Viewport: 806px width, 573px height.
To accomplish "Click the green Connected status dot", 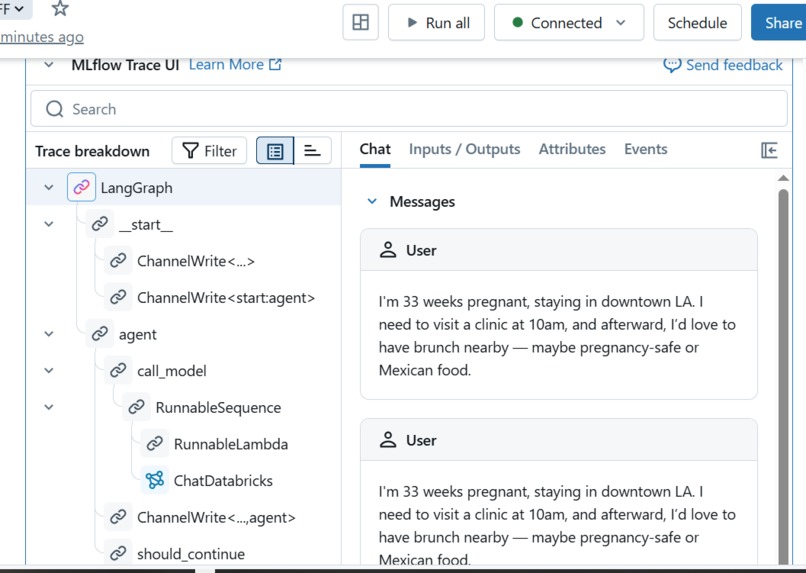I will coord(518,22).
